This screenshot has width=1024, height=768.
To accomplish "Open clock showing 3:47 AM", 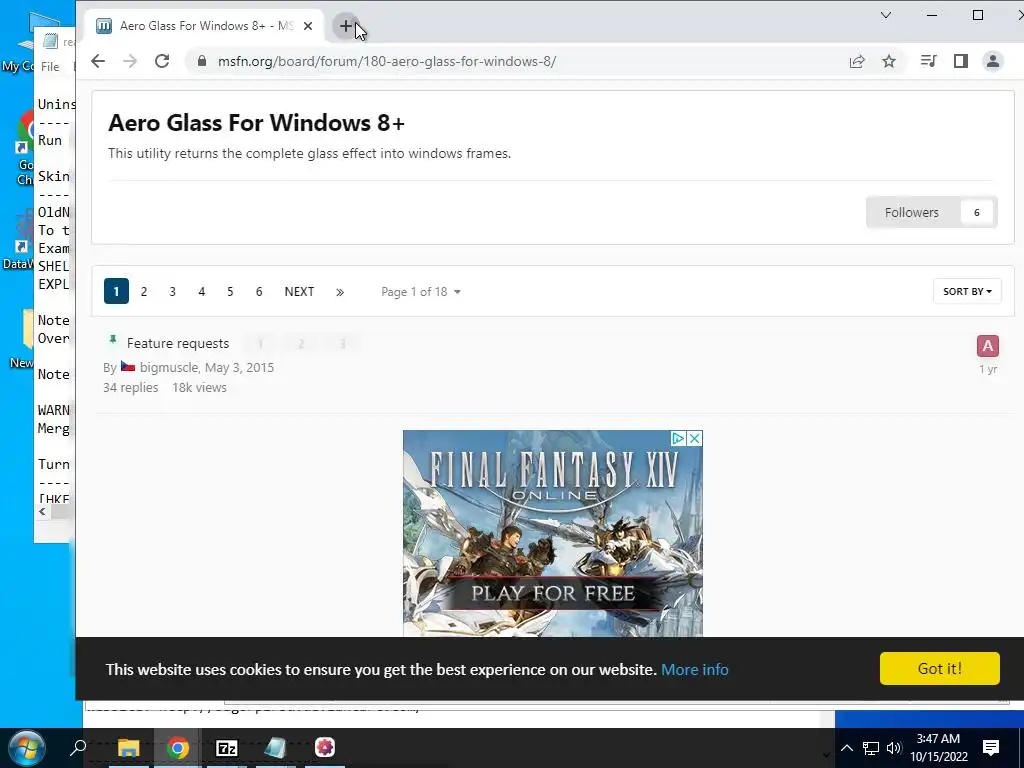I will (938, 748).
